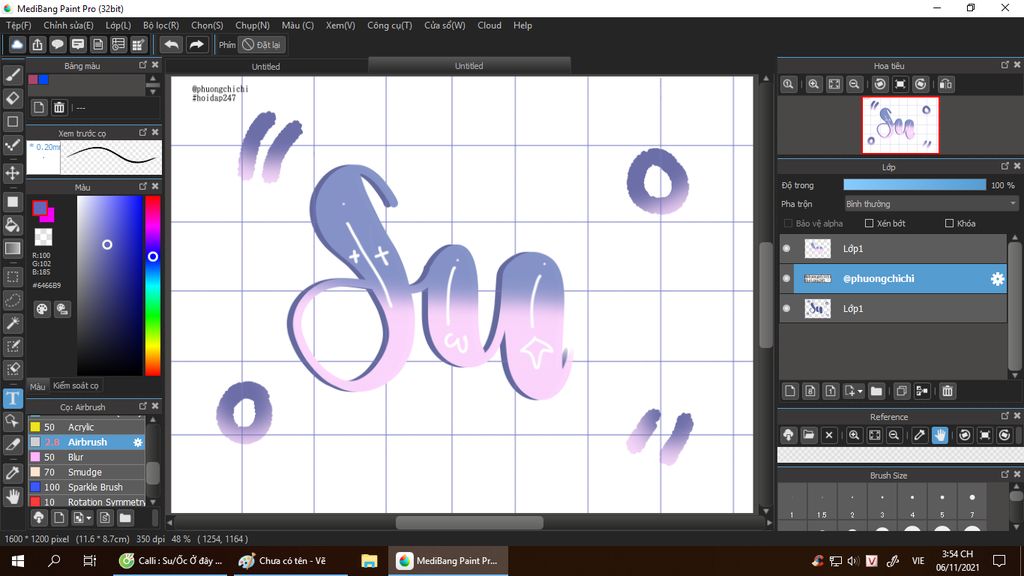Click the foreground color swatch
The width and height of the screenshot is (1024, 576).
tap(40, 208)
